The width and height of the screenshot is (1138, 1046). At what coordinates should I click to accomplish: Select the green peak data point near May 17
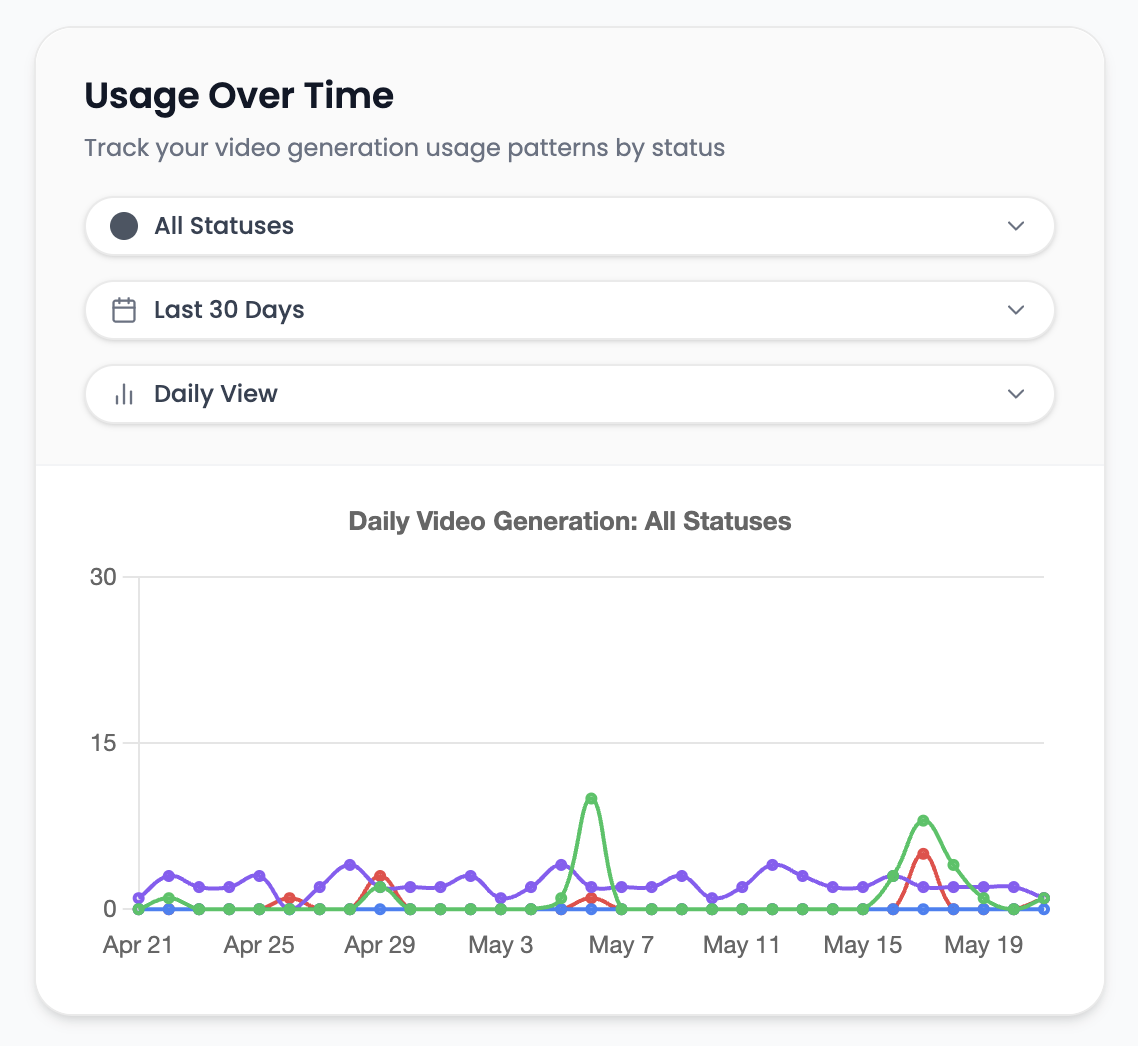click(x=923, y=820)
